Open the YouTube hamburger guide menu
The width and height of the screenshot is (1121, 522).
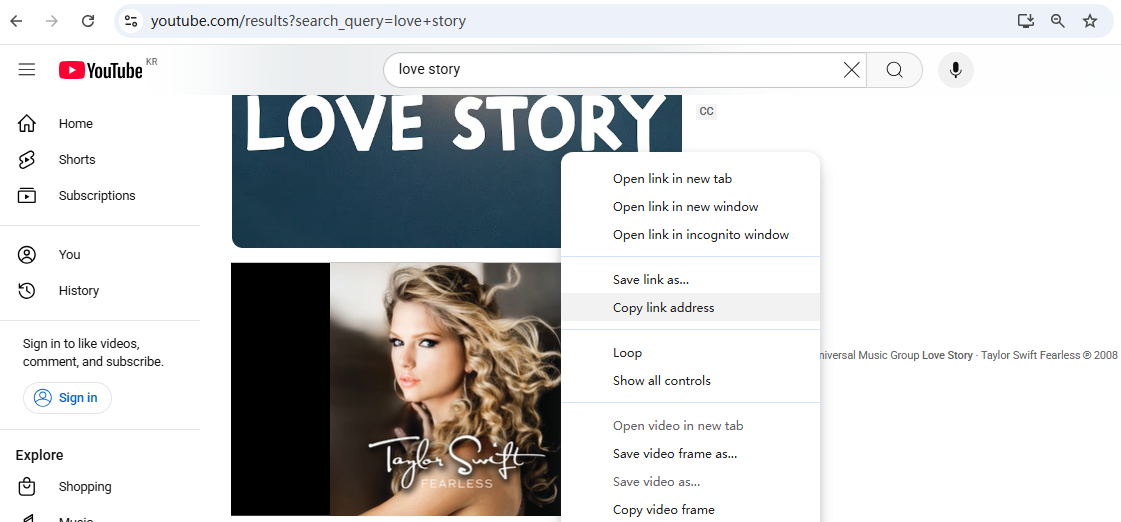point(27,69)
